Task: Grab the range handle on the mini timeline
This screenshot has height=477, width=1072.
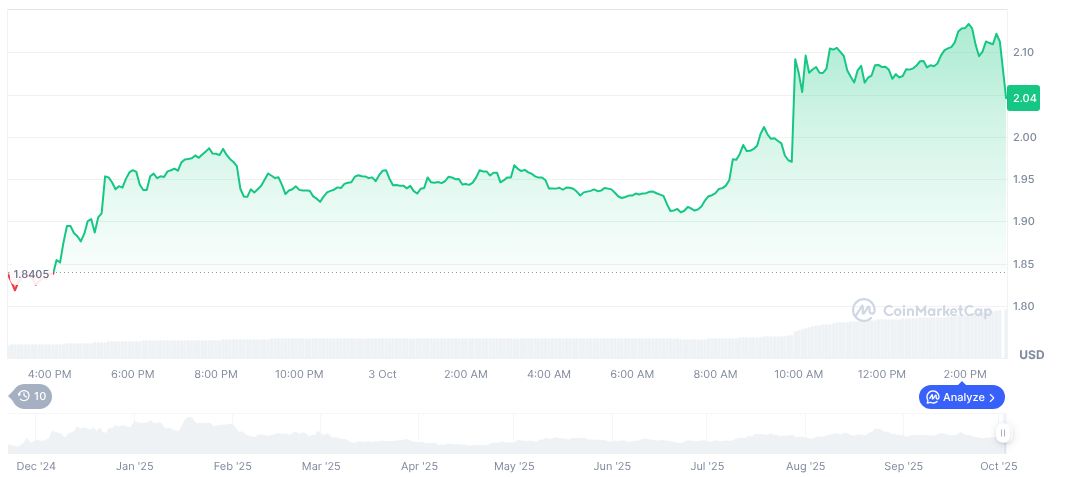Action: pyautogui.click(x=1002, y=433)
